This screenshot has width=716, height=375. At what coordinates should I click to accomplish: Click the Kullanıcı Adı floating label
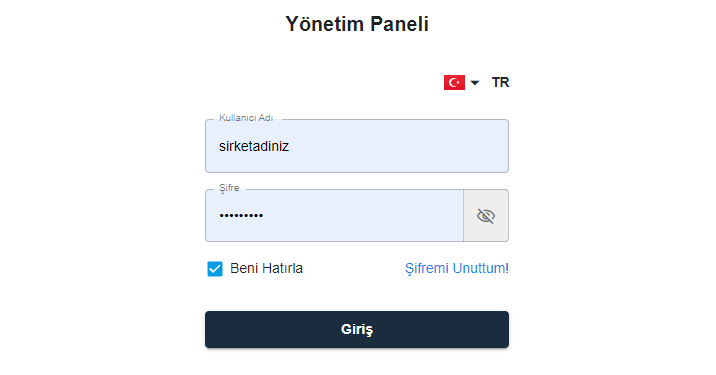[x=246, y=118]
